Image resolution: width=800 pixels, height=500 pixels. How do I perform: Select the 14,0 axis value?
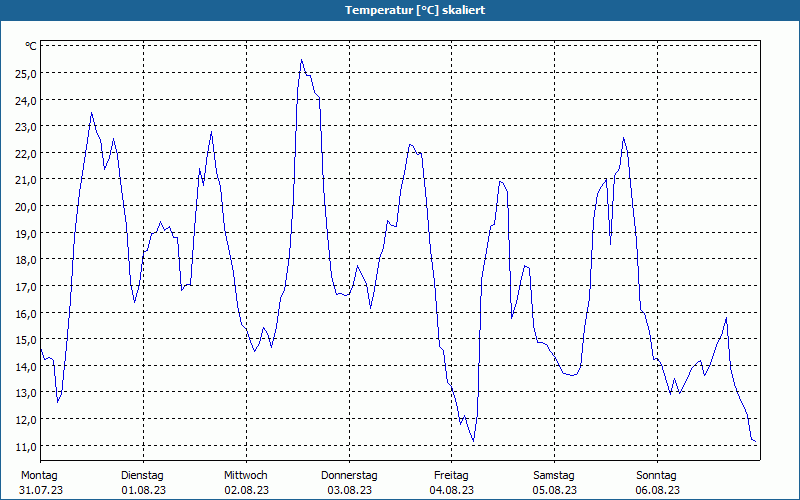[26, 366]
